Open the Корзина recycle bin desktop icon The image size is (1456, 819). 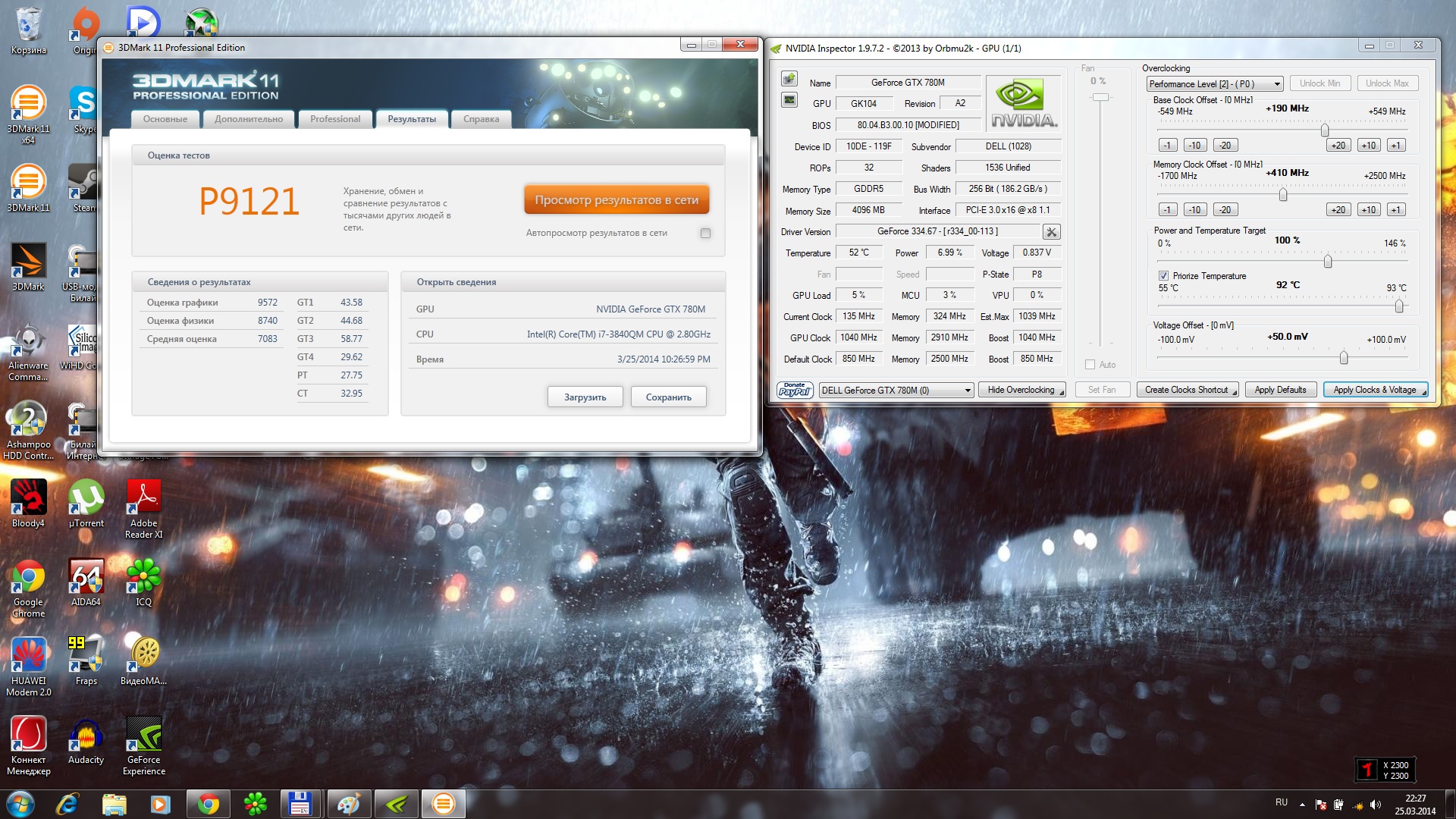tap(29, 31)
